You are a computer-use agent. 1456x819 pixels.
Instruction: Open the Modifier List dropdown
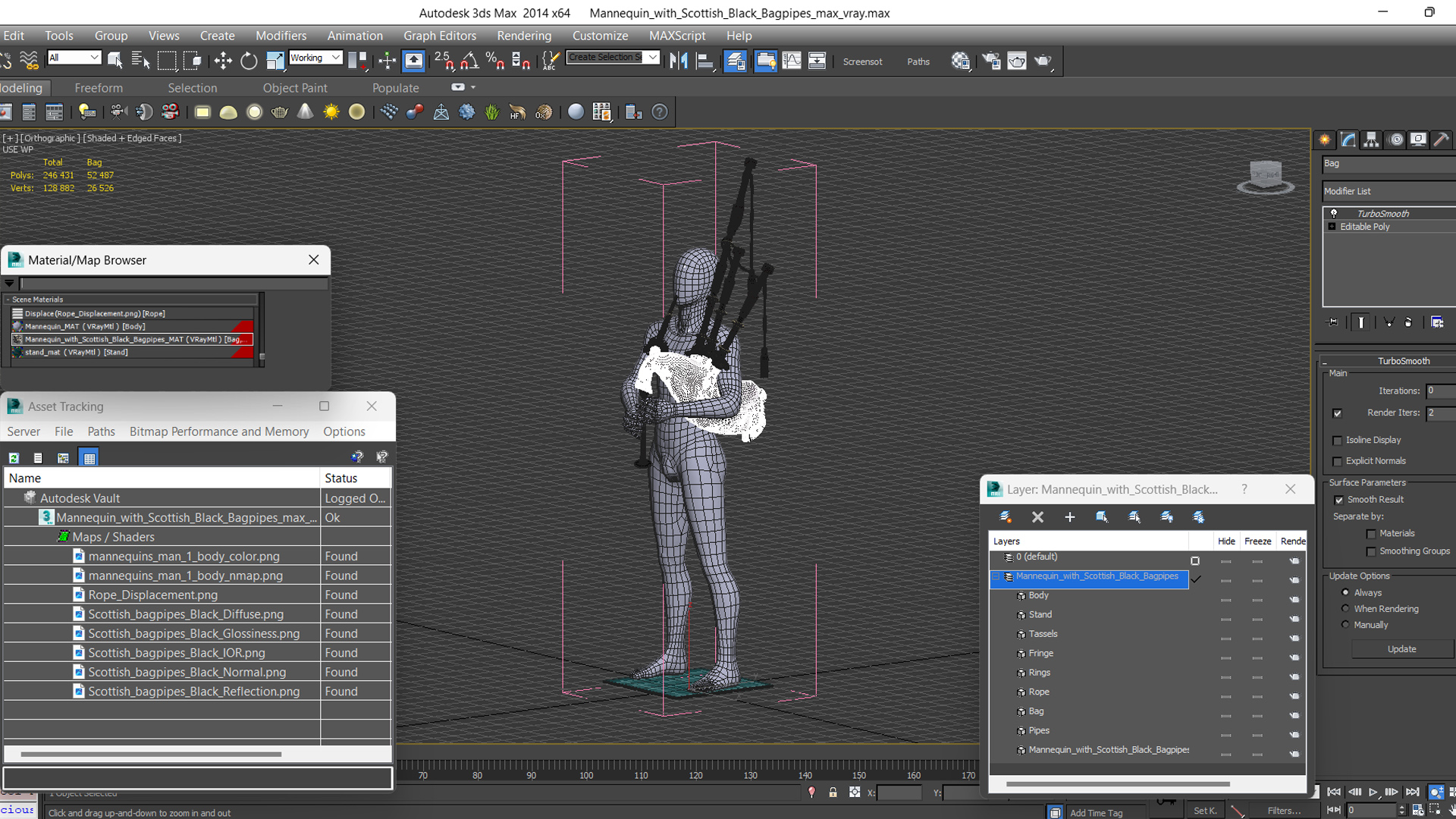point(1389,191)
